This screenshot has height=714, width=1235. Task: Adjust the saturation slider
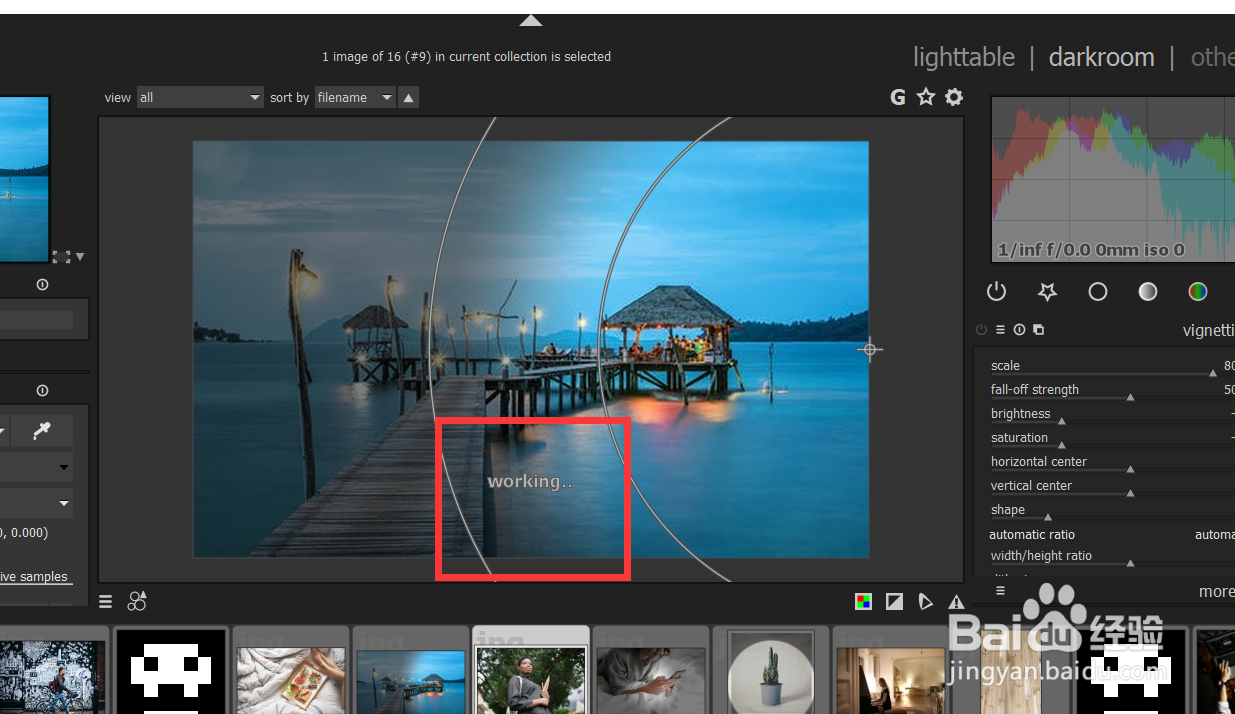tap(1112, 438)
